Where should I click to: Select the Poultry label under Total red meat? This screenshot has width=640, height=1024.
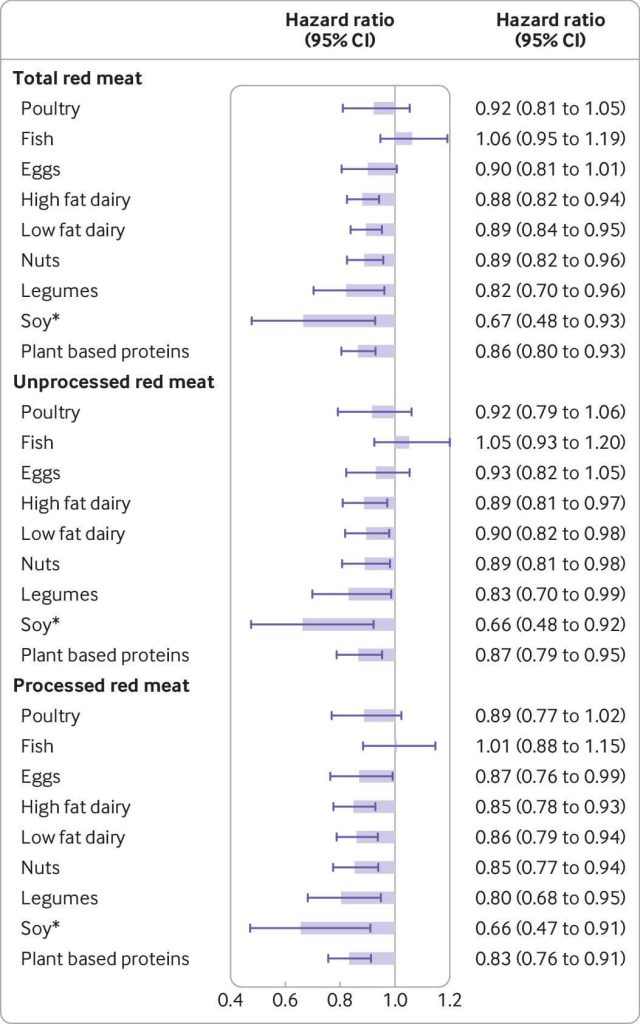coord(51,108)
